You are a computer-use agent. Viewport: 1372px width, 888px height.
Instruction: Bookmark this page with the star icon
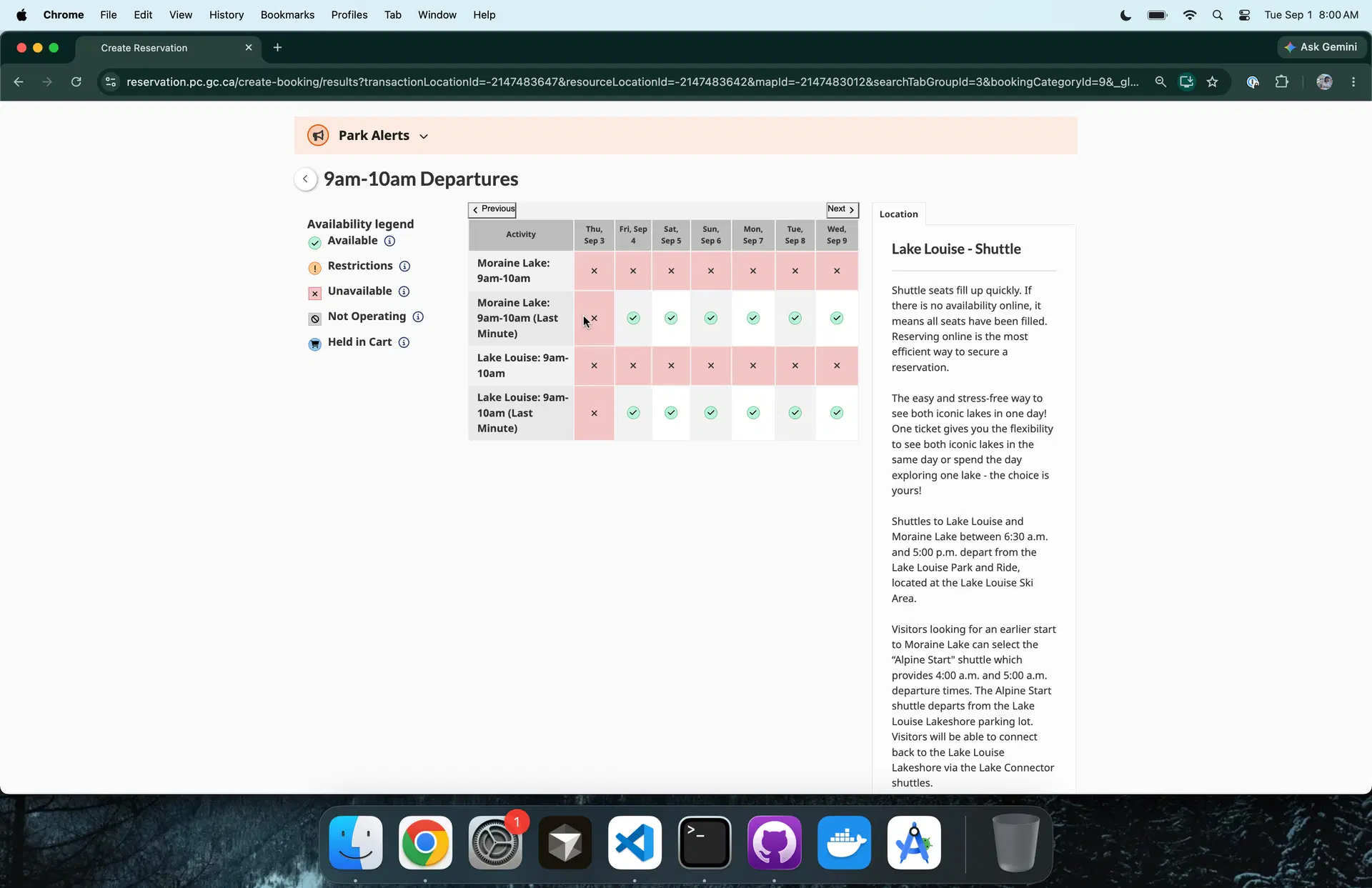[x=1213, y=82]
